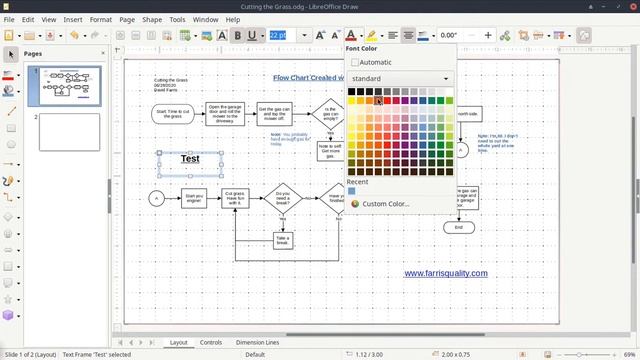The height and width of the screenshot is (360, 640).
Task: Toggle Underline formatting
Action: (252, 36)
